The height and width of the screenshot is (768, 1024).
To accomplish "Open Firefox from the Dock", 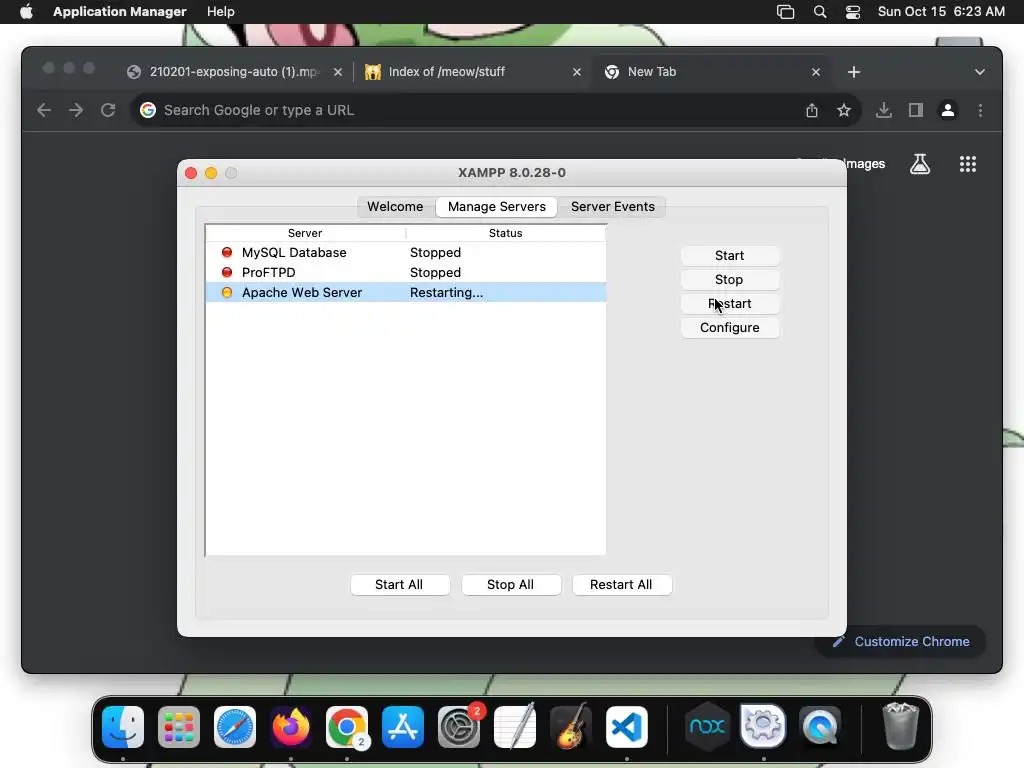I will [291, 727].
